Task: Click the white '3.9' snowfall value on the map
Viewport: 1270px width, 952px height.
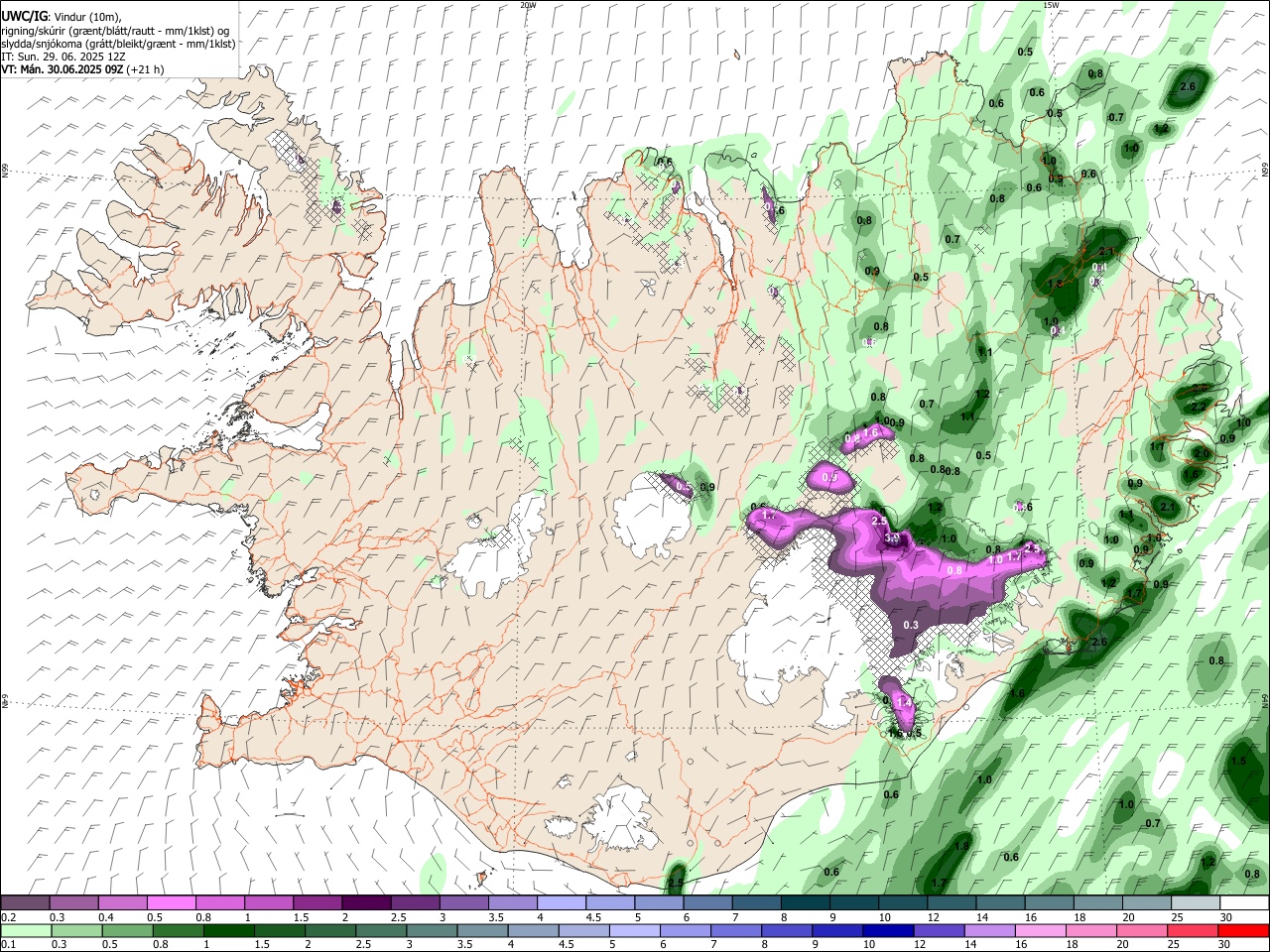Action: (x=892, y=538)
